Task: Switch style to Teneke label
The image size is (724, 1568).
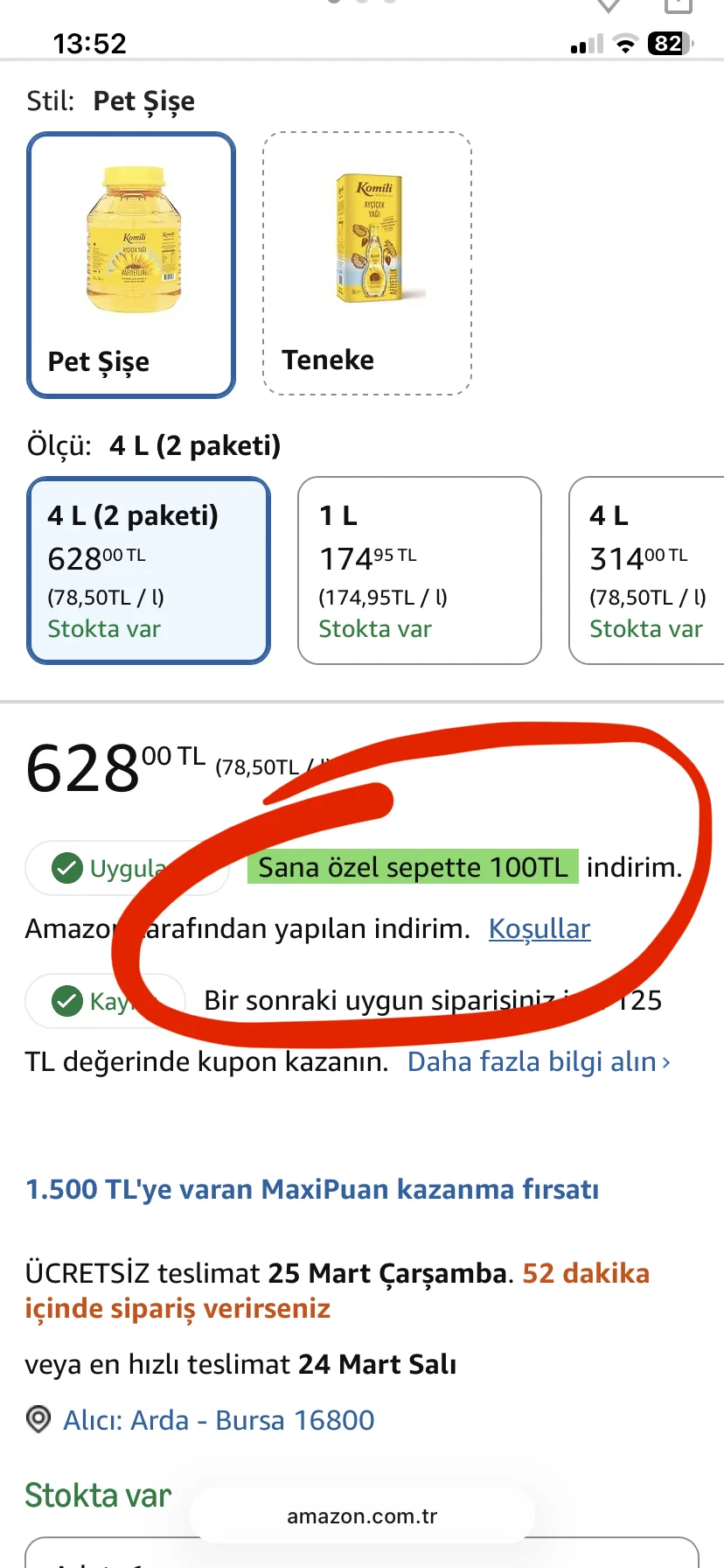Action: (x=328, y=360)
